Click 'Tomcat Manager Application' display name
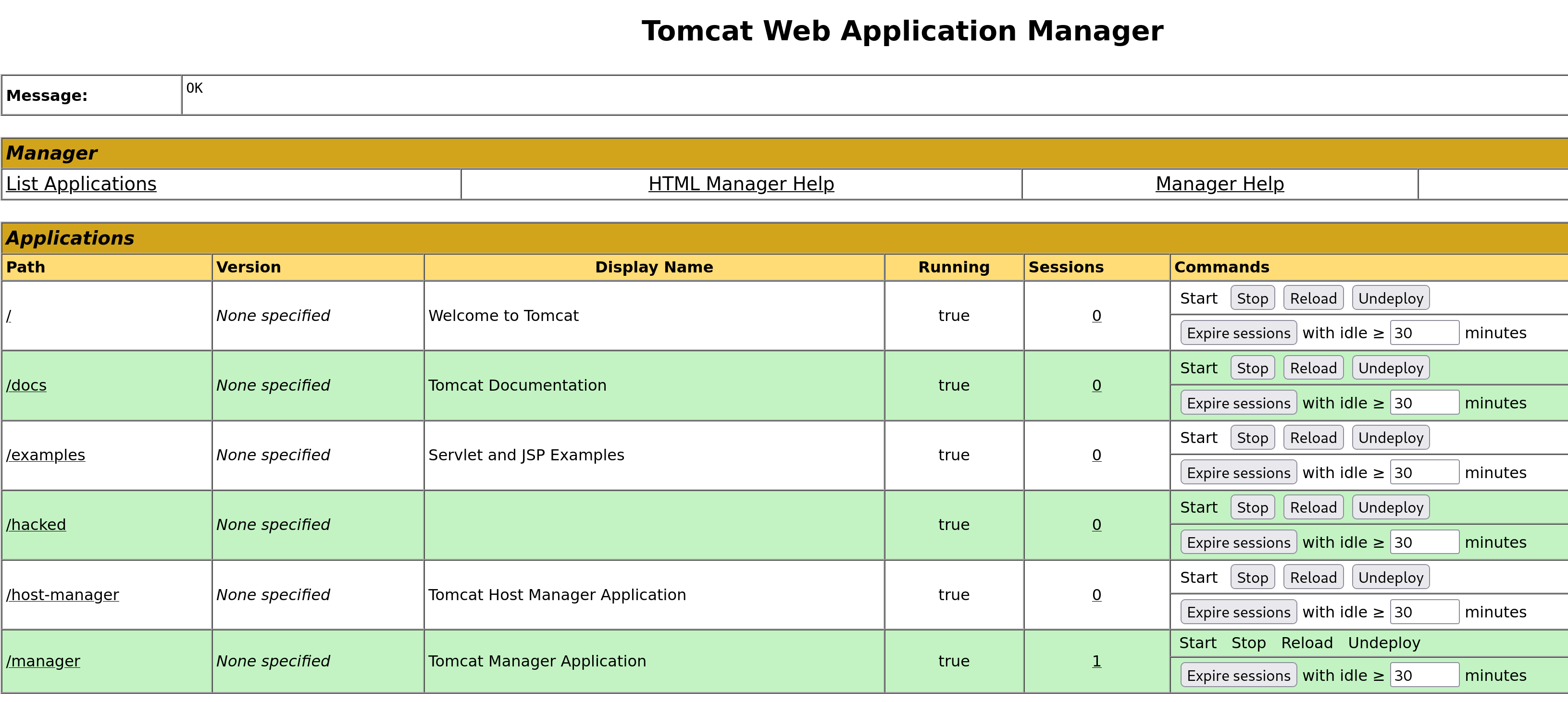 (x=537, y=661)
